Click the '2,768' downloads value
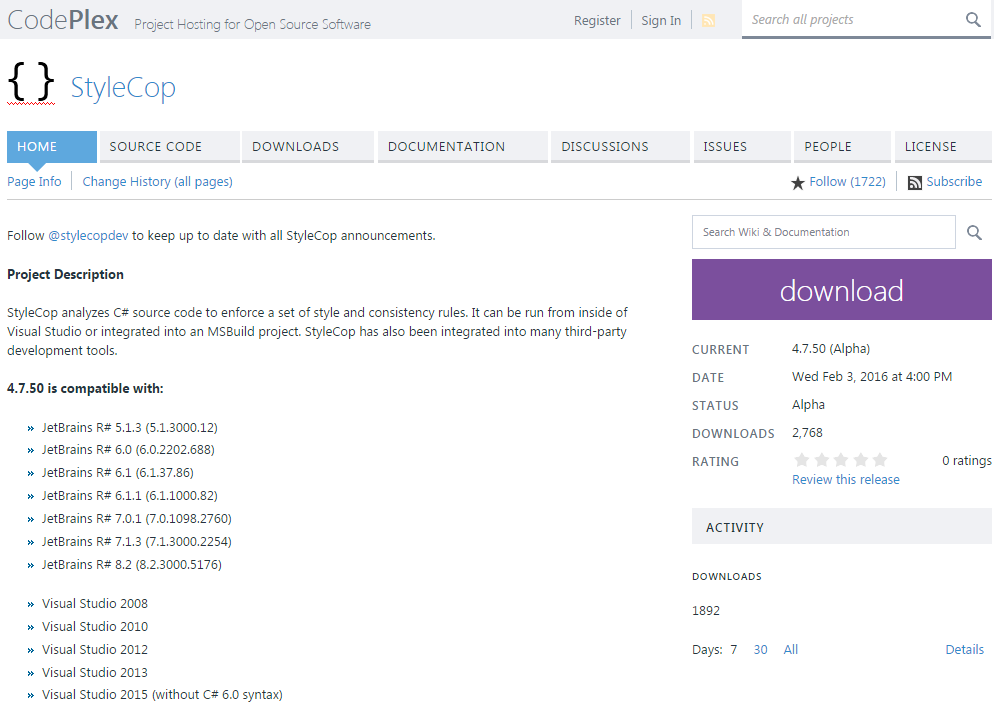Viewport: 994px width, 707px height. [807, 432]
